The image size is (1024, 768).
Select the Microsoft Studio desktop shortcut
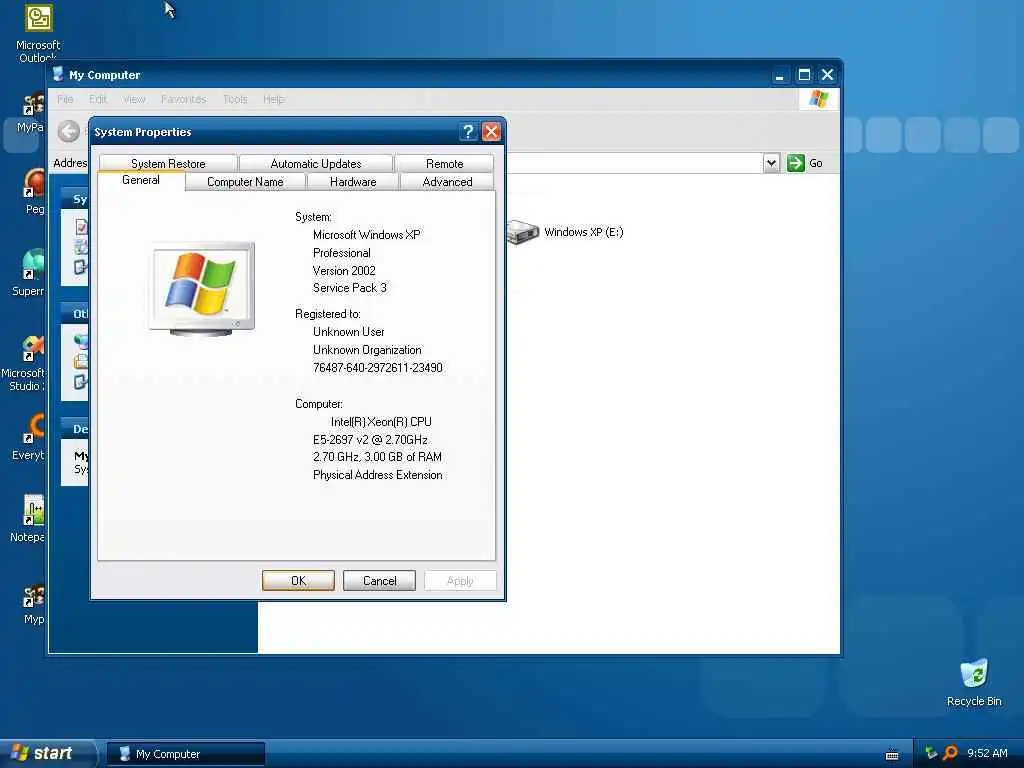[33, 349]
